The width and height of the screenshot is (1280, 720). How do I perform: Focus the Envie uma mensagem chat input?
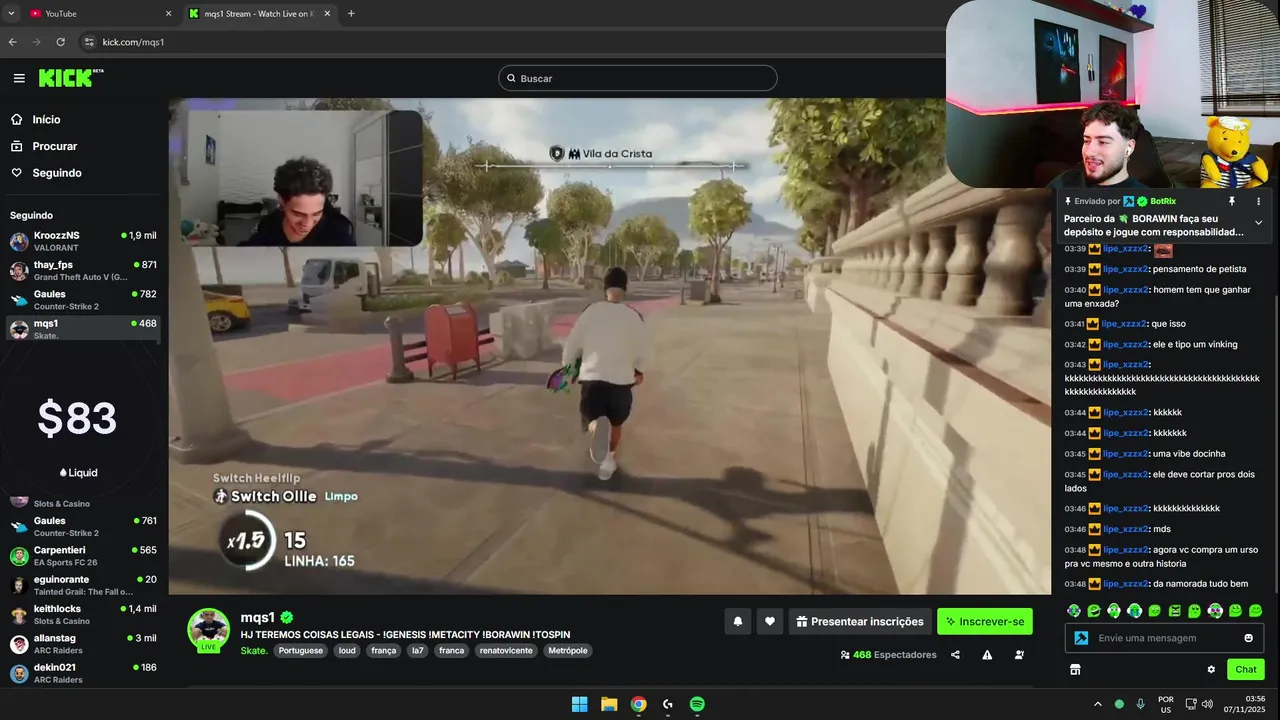(1164, 638)
